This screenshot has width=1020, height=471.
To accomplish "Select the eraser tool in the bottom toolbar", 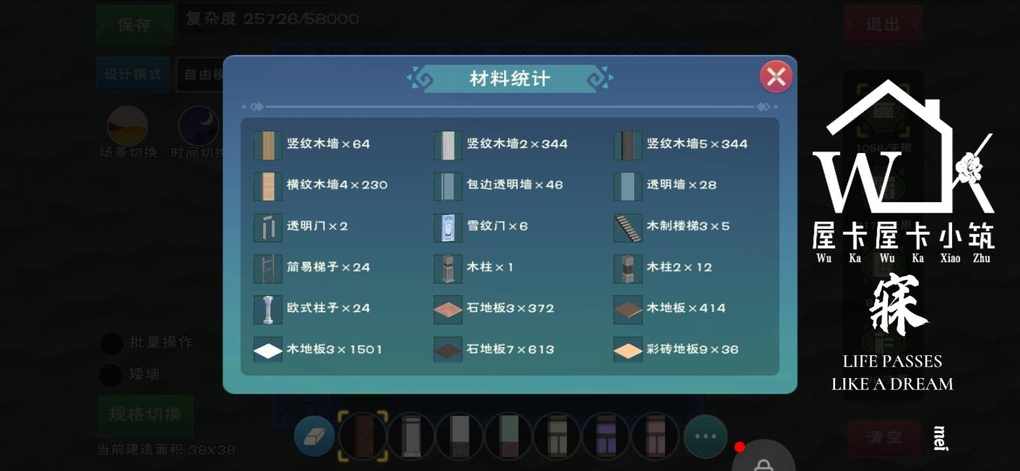I will (x=315, y=436).
